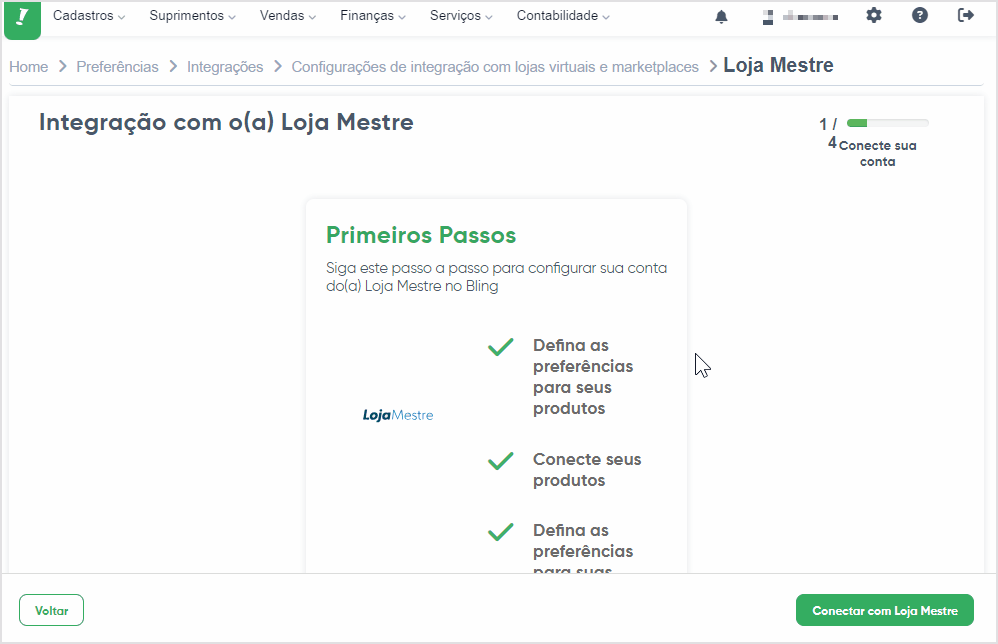Open the Serviços menu

point(461,15)
